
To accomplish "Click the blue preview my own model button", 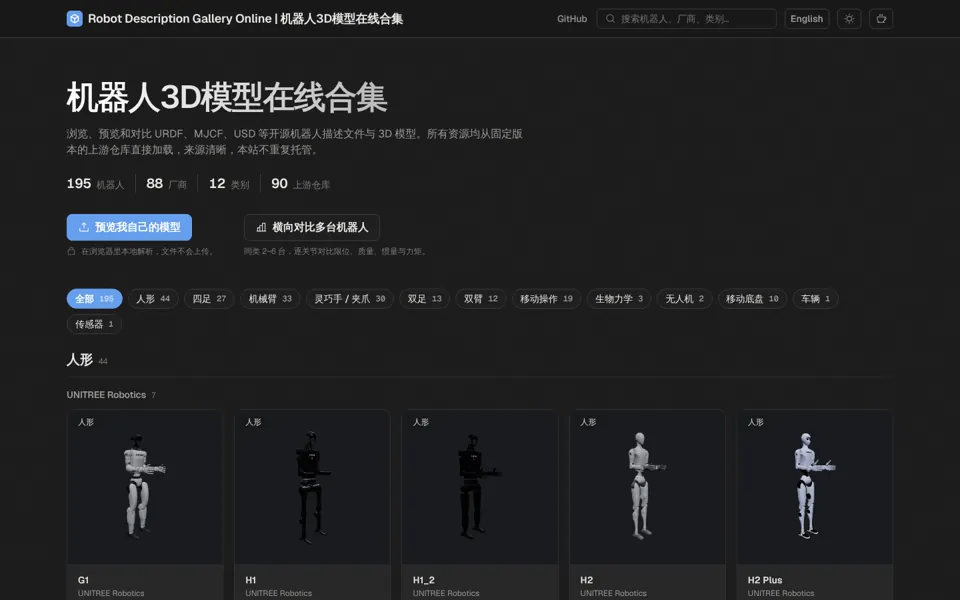I will click(129, 227).
